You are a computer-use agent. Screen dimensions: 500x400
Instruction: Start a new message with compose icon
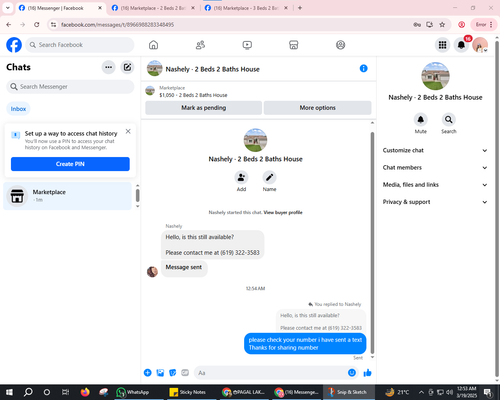pyautogui.click(x=127, y=67)
